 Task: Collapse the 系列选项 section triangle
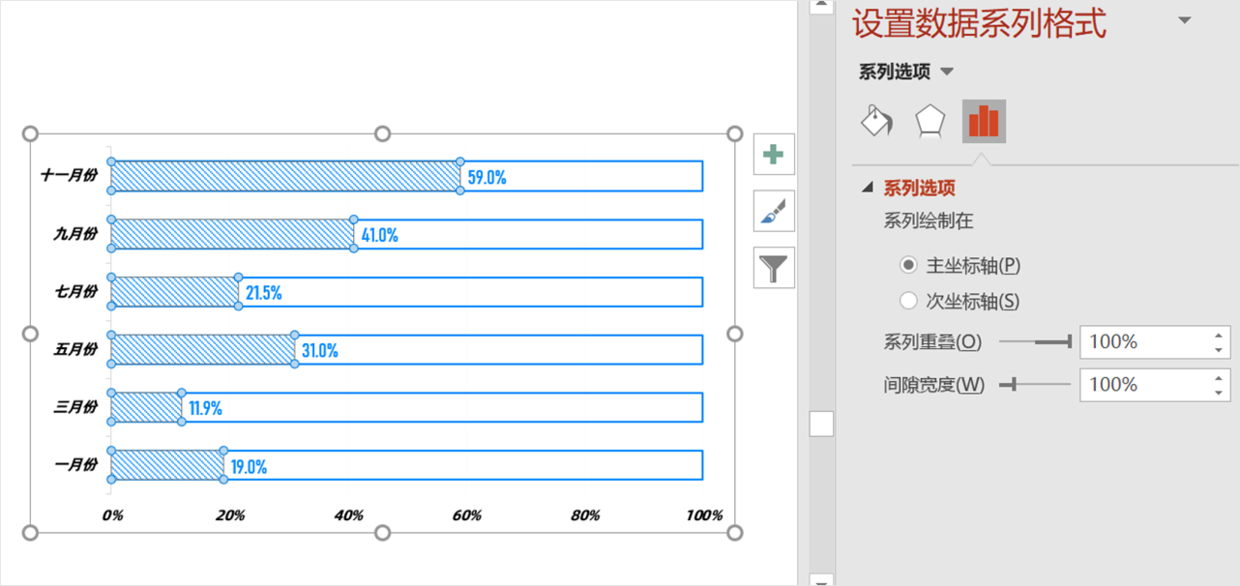point(867,187)
